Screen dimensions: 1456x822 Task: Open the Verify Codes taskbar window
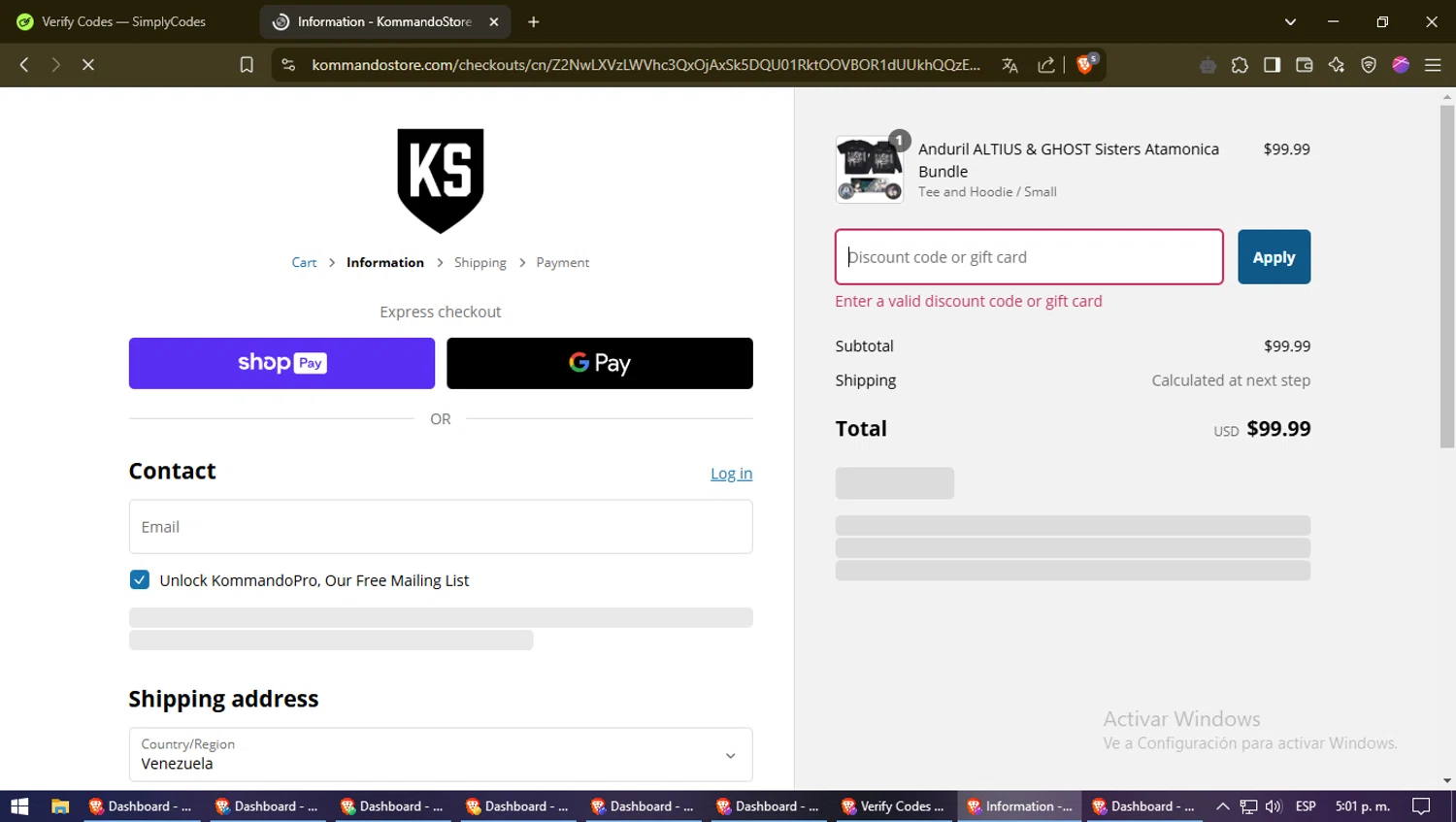pyautogui.click(x=893, y=806)
